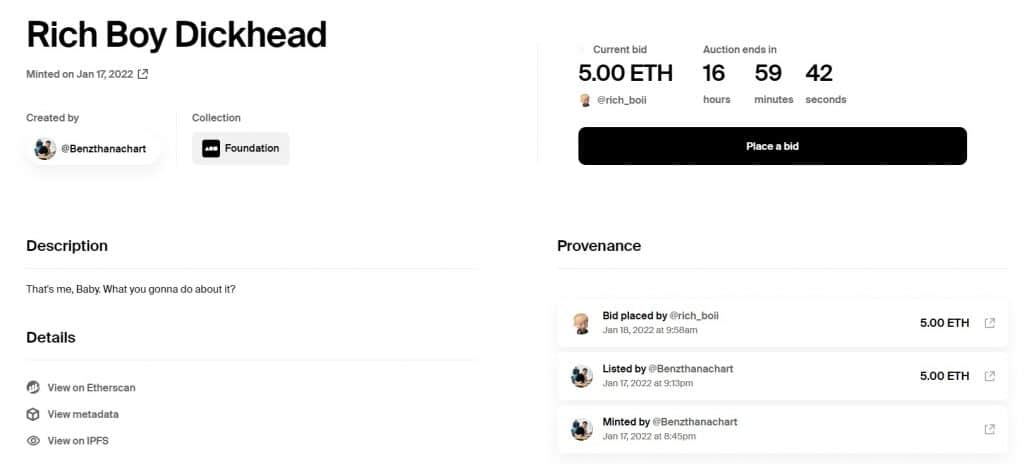Click creator avatar in Created by section
1024x464 pixels.
tap(45, 149)
